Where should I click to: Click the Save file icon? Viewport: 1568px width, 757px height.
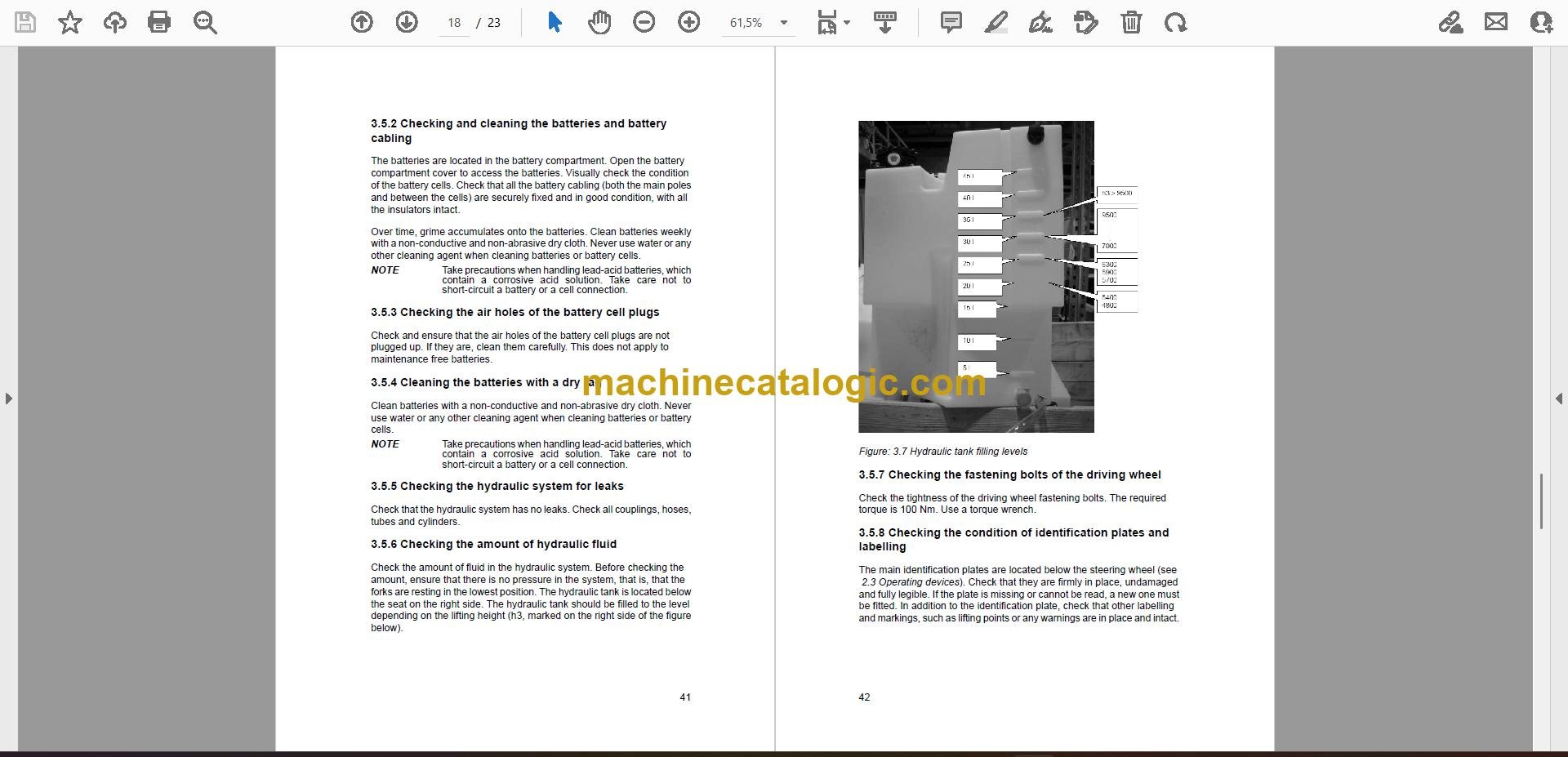pyautogui.click(x=25, y=22)
